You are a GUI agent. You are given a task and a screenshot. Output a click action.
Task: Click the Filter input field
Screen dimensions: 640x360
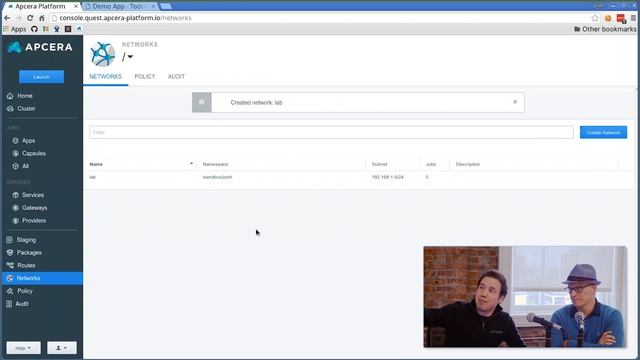click(x=331, y=132)
